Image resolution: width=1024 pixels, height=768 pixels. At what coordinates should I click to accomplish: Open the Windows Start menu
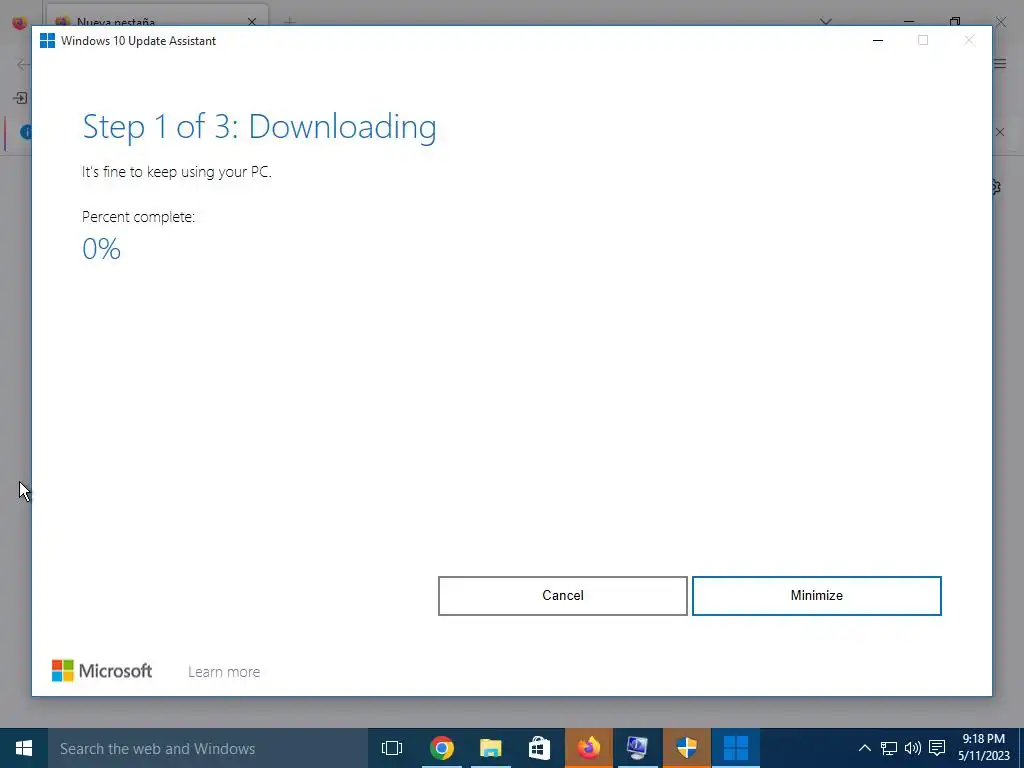click(24, 748)
